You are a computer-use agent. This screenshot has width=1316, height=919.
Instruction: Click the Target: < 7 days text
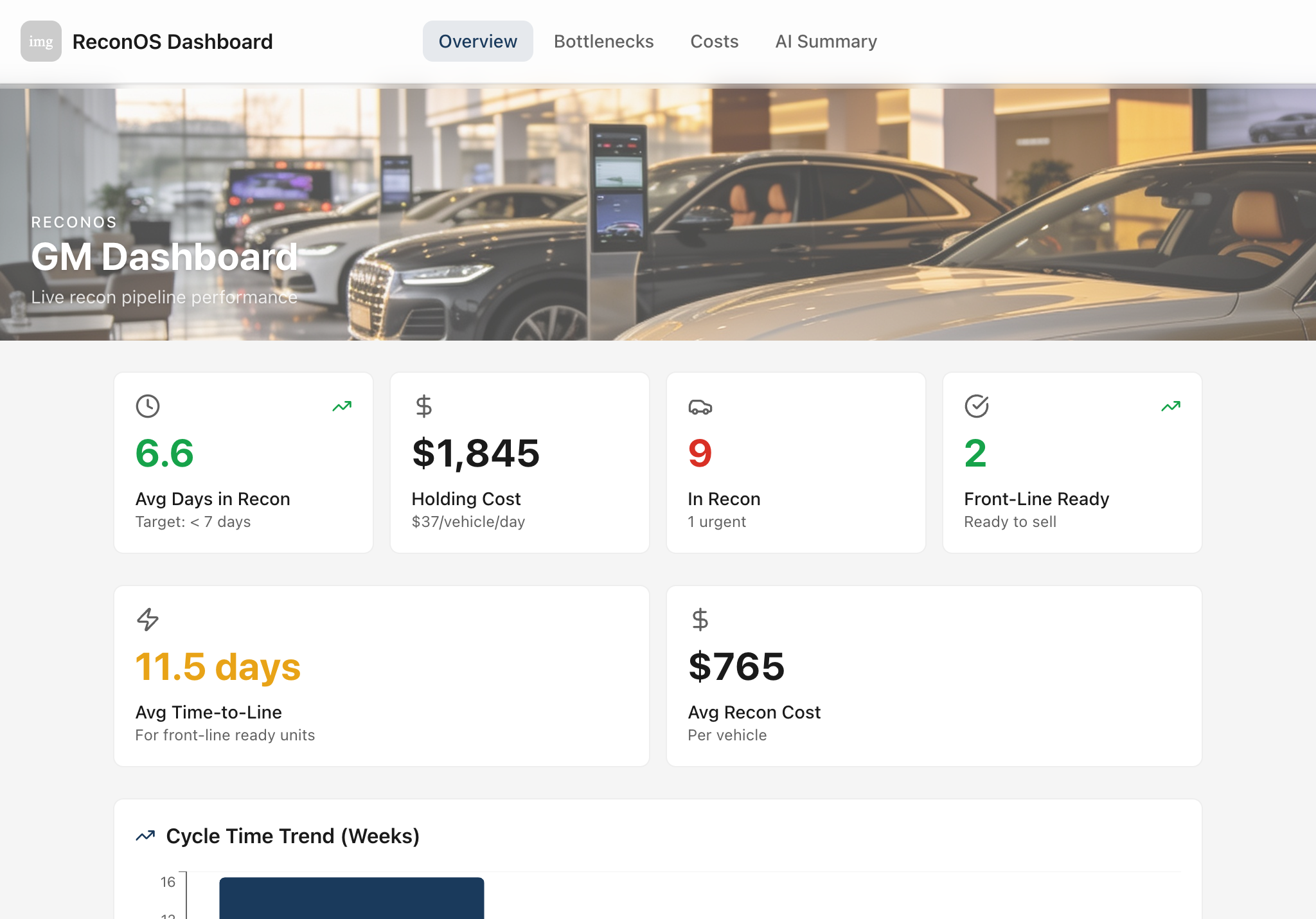tap(193, 522)
